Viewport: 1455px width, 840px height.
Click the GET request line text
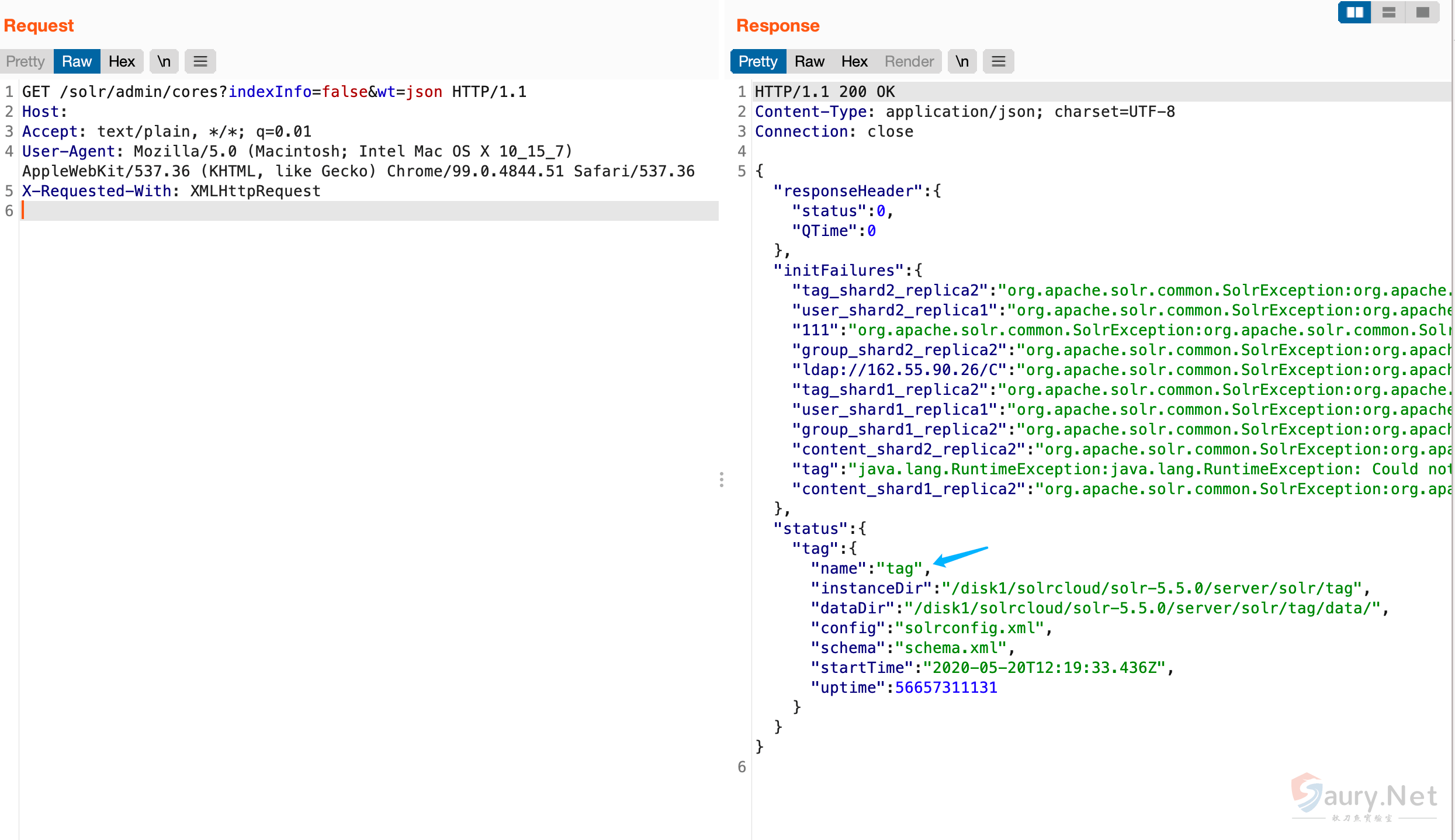pyautogui.click(x=273, y=92)
